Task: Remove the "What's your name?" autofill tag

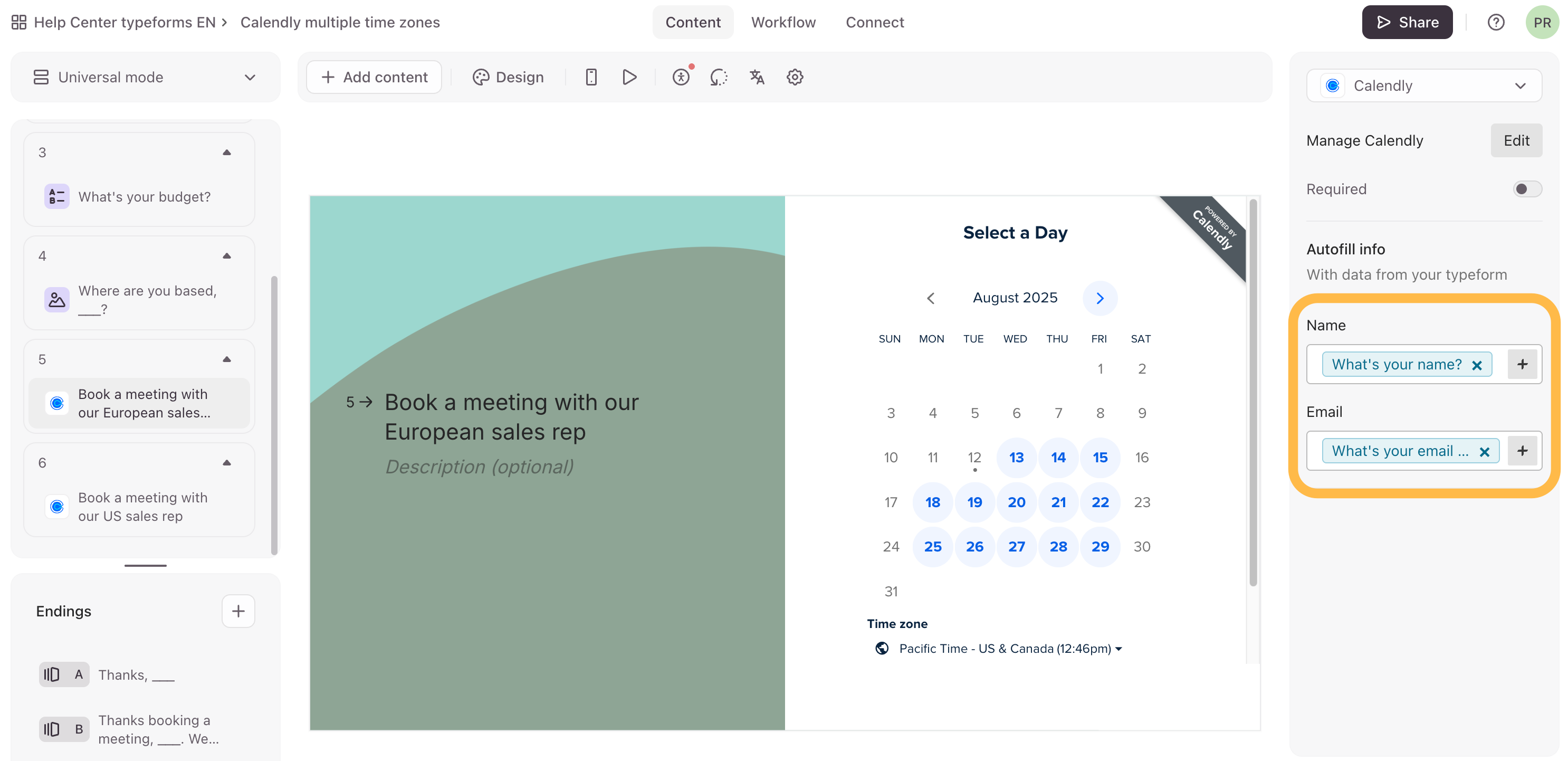Action: pyautogui.click(x=1477, y=365)
